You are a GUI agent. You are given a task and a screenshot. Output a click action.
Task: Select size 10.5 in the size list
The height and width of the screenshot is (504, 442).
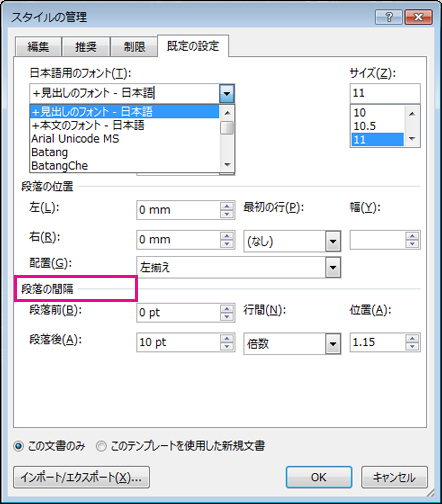point(377,126)
